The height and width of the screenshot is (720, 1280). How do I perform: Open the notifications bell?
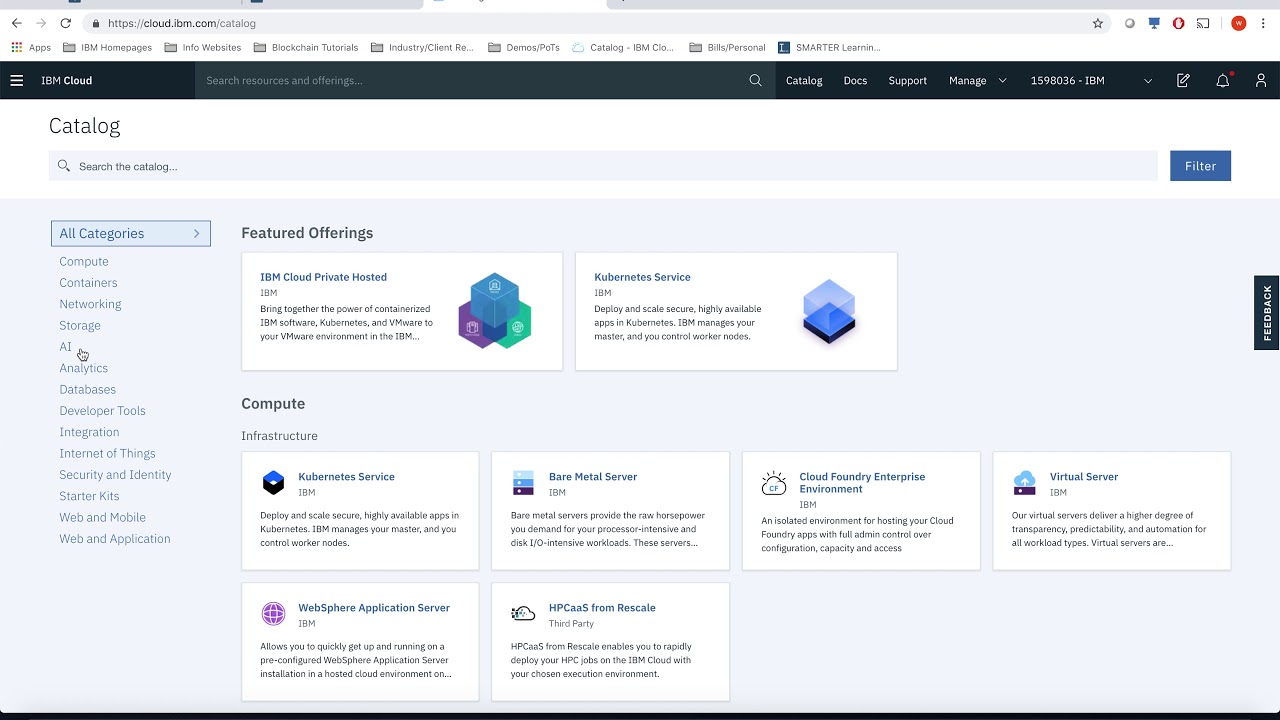1222,80
